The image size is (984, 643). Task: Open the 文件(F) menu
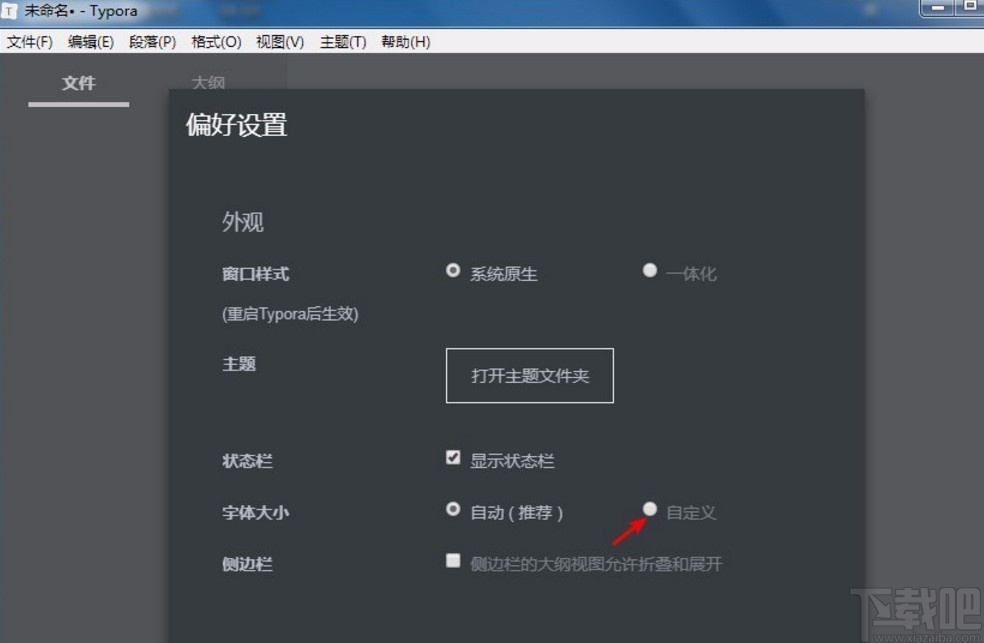(28, 41)
